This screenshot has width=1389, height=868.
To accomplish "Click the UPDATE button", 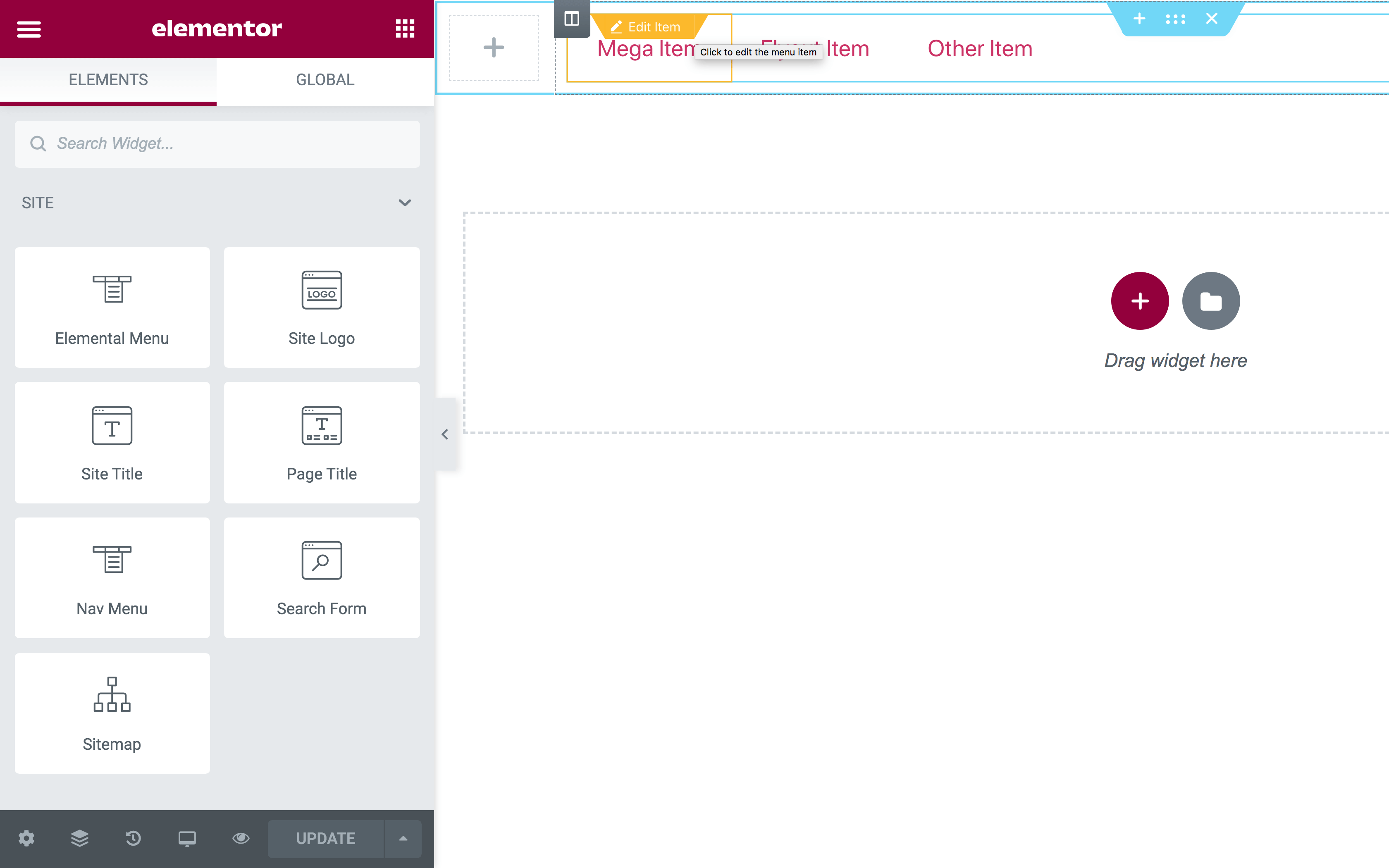I will coord(325,838).
